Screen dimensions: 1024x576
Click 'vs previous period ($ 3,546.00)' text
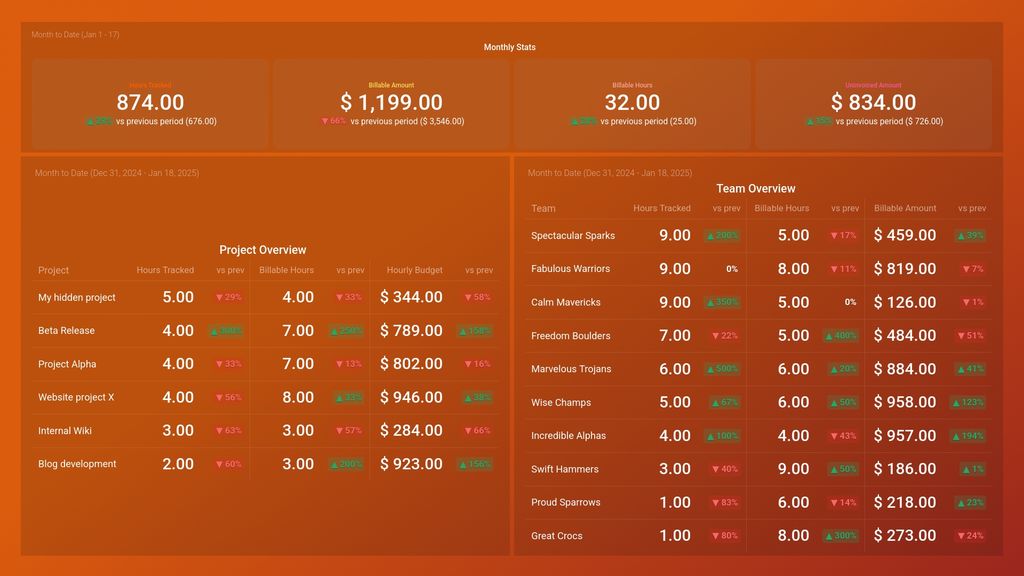click(408, 121)
